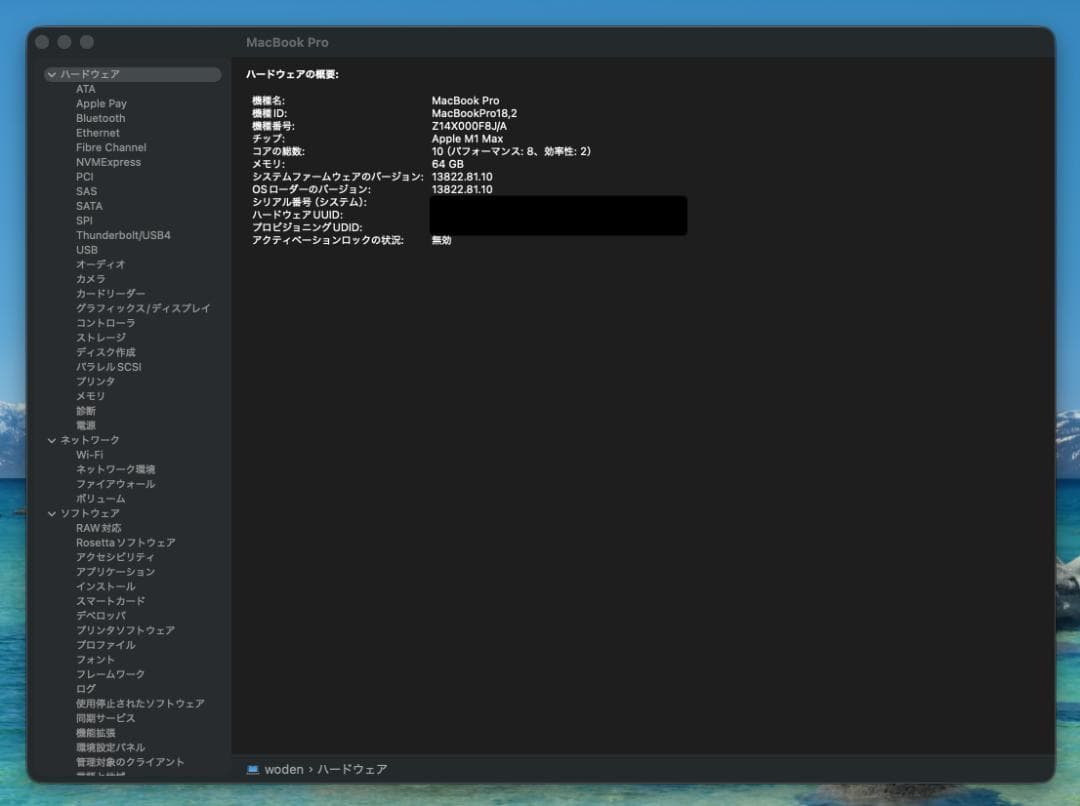Click the model number Z14X000F8J/A
This screenshot has height=806, width=1080.
pyautogui.click(x=469, y=126)
